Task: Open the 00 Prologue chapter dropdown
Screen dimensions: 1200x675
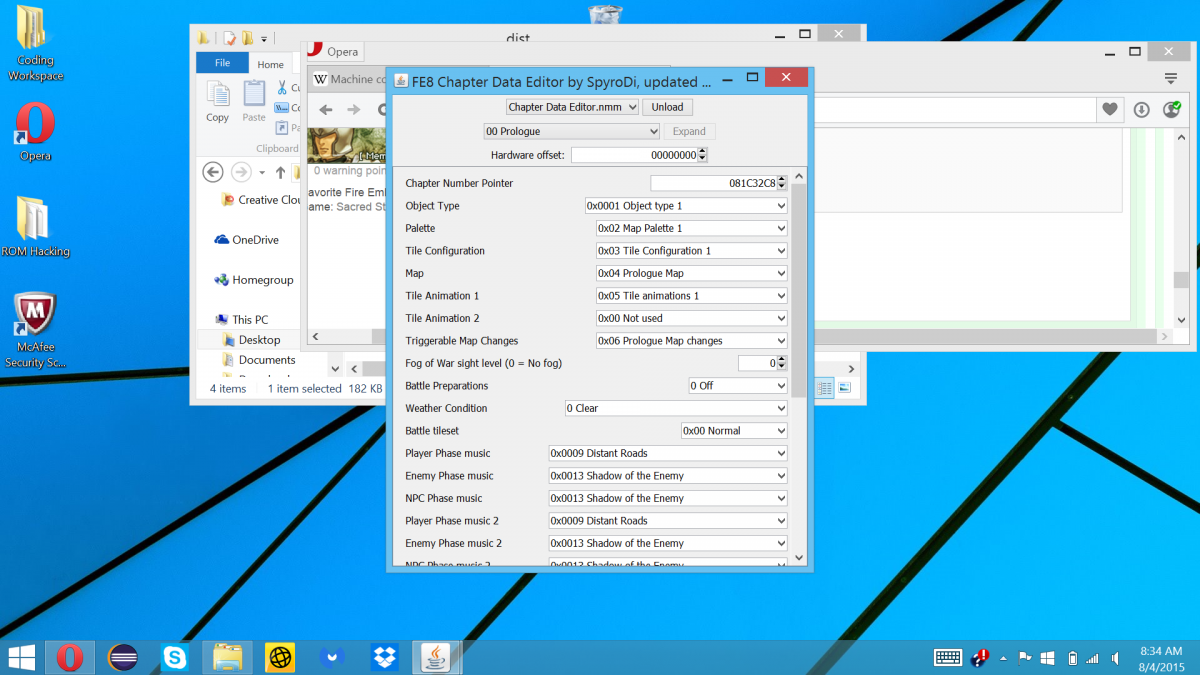Action: pyautogui.click(x=571, y=131)
